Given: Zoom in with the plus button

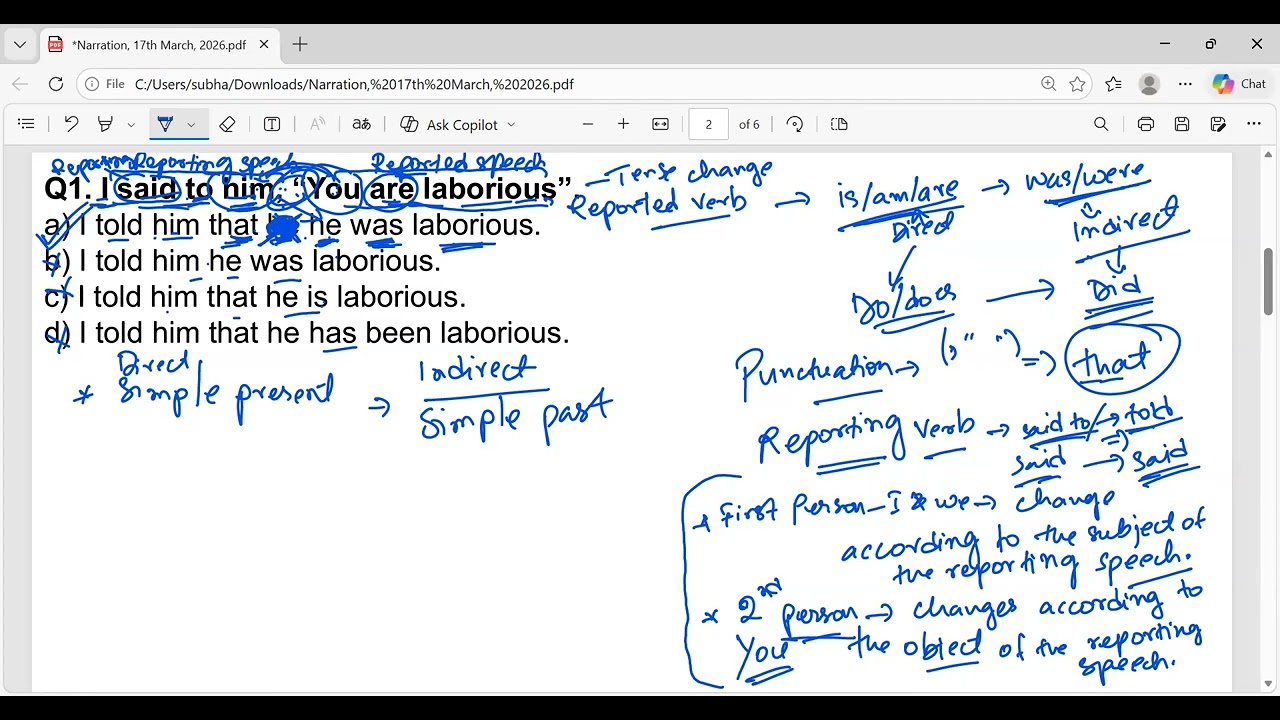Looking at the screenshot, I should click(623, 124).
